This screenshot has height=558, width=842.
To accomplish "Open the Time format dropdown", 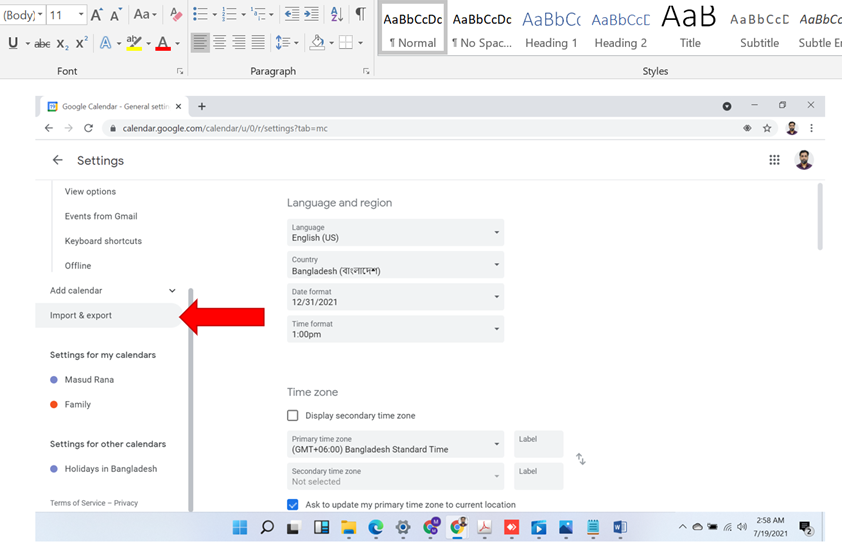I will pyautogui.click(x=395, y=329).
